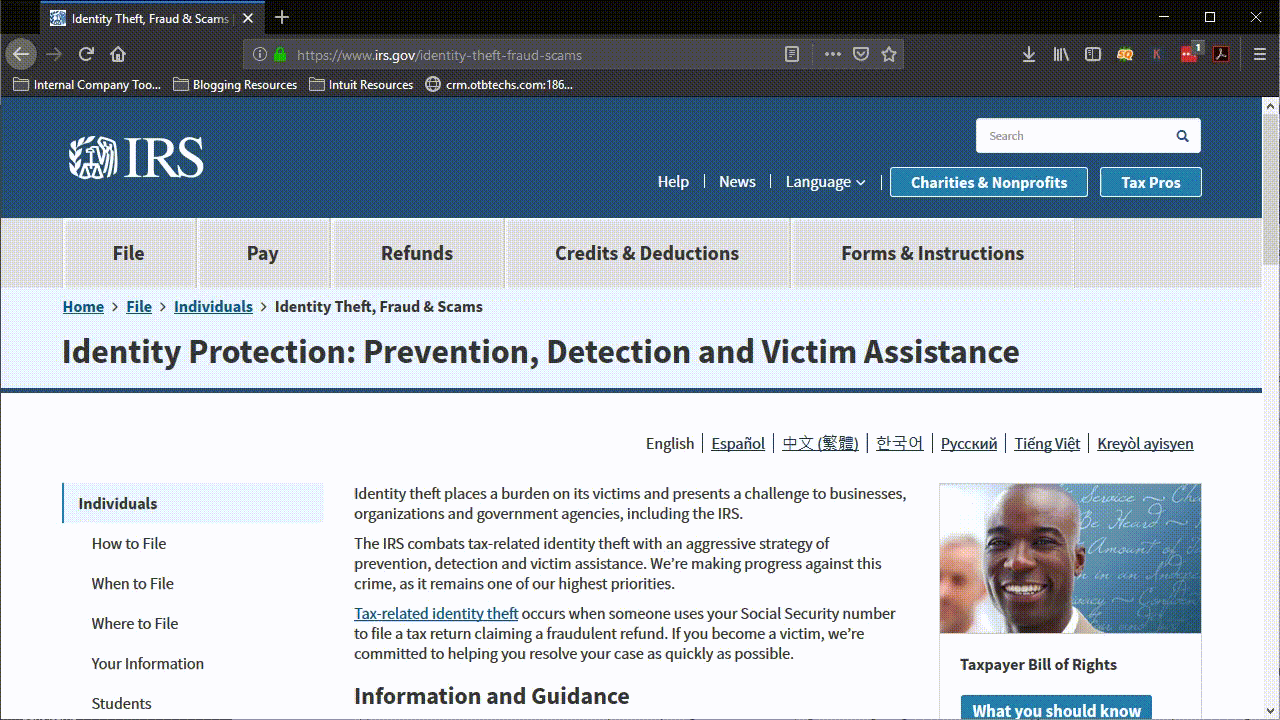The image size is (1280, 720).
Task: Open Tax-related identity theft link
Action: [x=436, y=614]
